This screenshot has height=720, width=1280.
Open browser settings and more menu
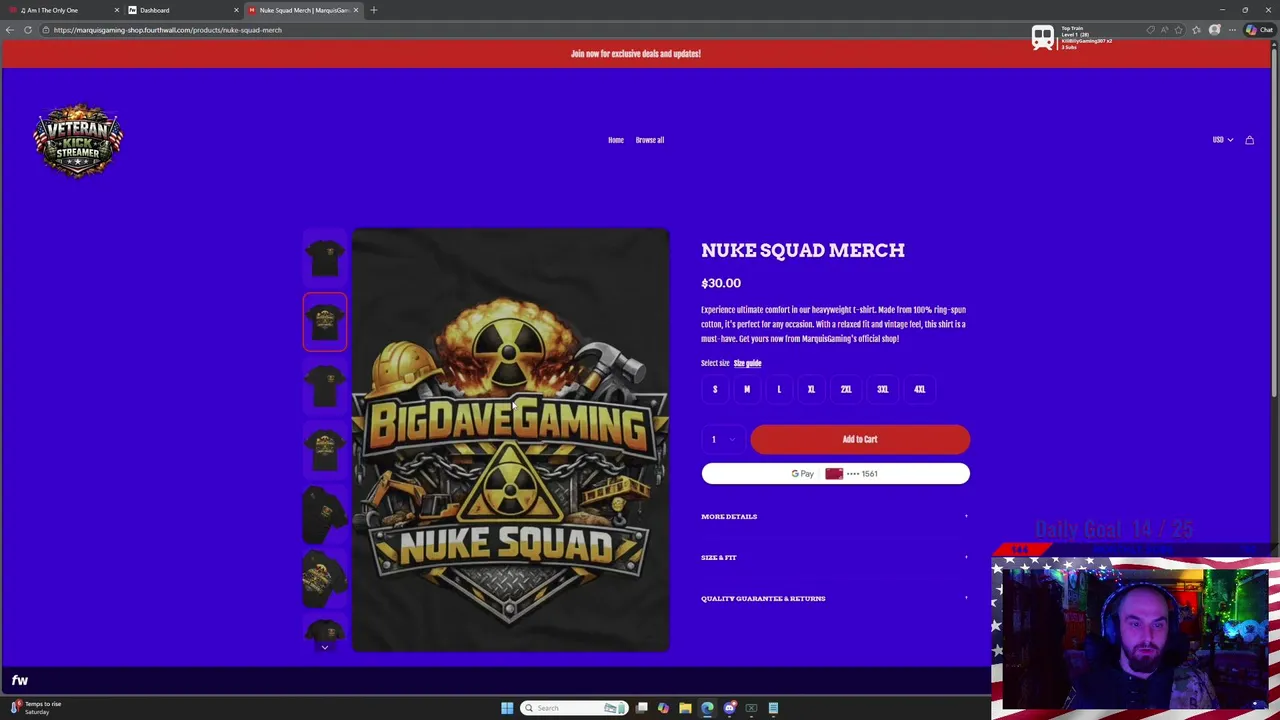click(1232, 30)
